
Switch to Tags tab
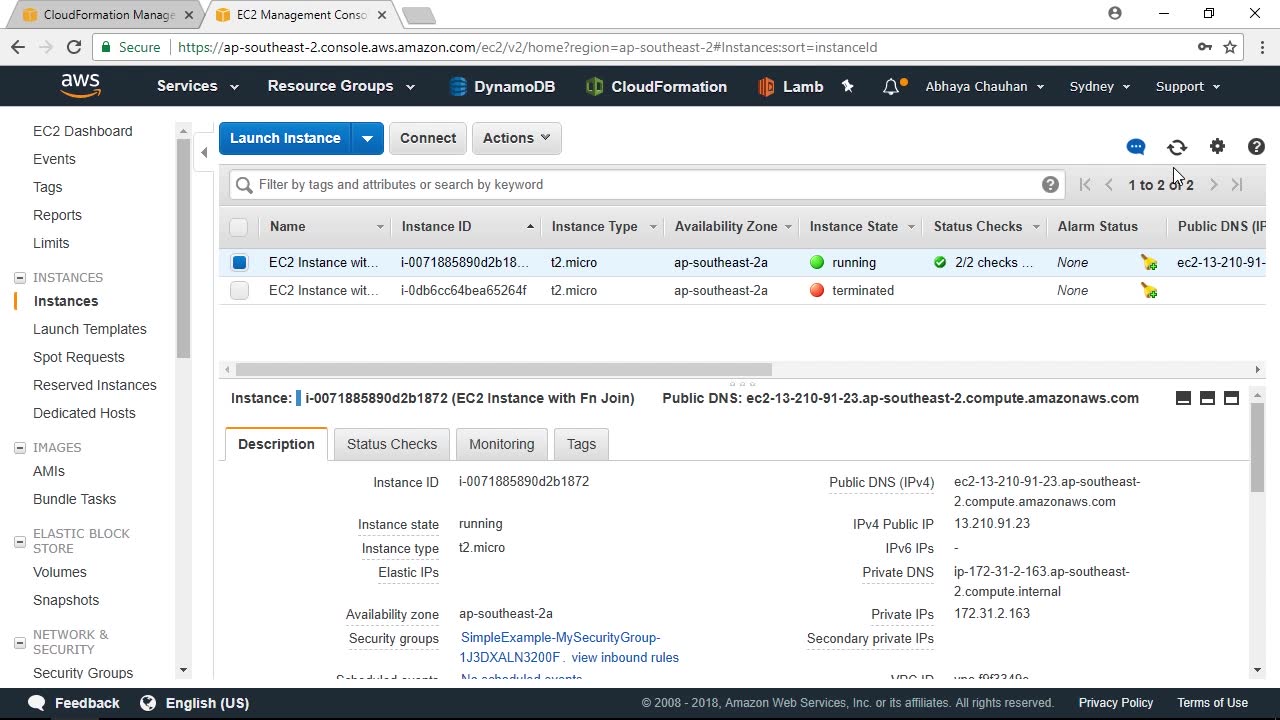[581, 444]
